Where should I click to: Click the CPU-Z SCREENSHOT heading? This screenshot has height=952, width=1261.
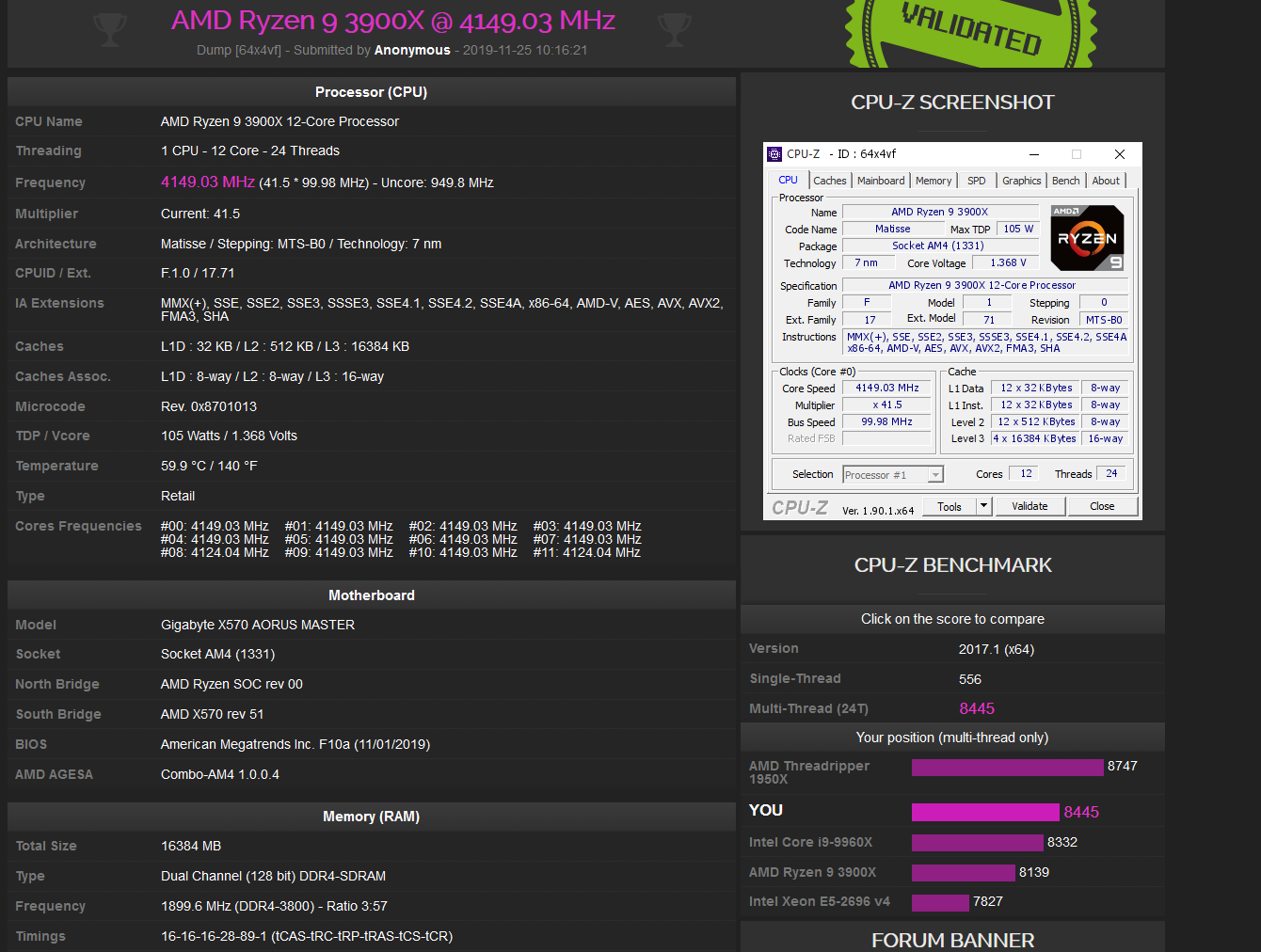pyautogui.click(x=952, y=103)
